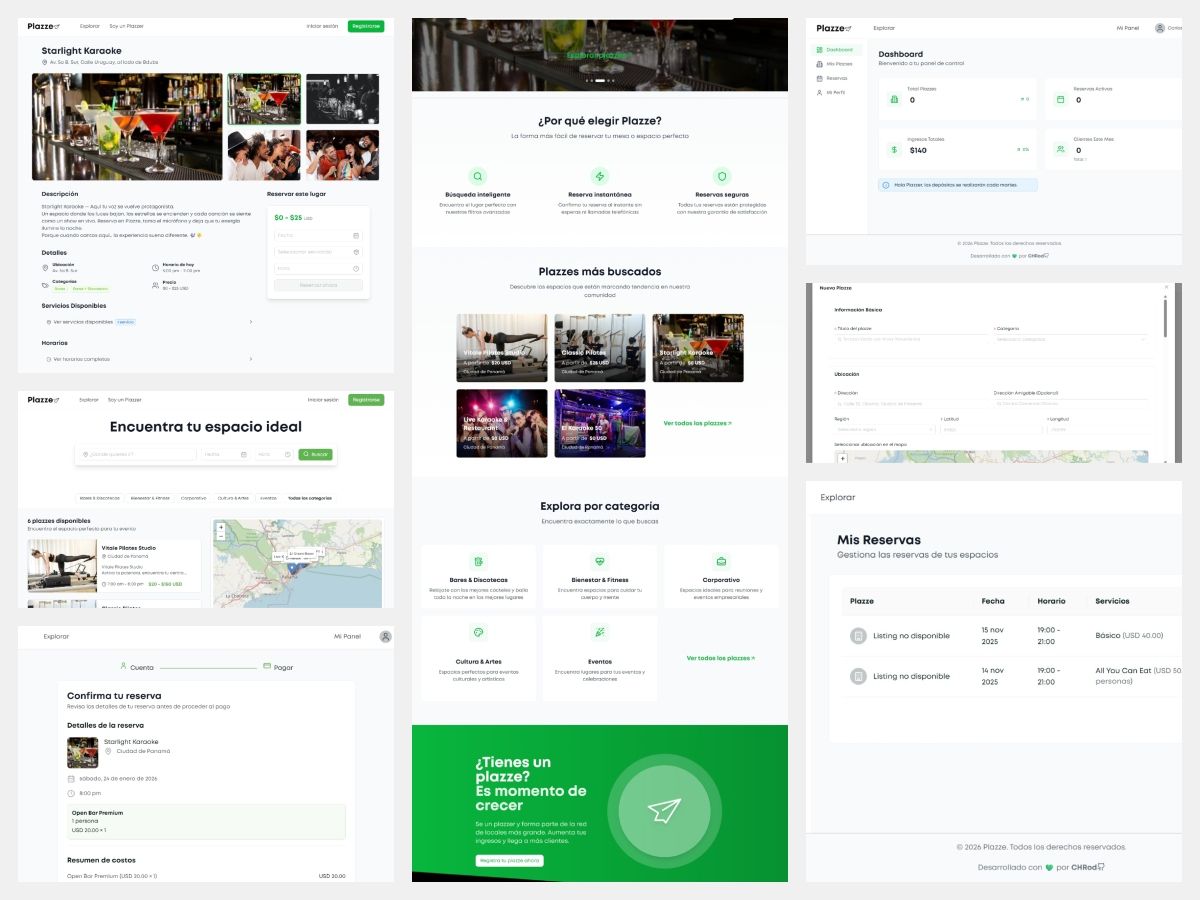Open the Fecha field in the search bar

pyautogui.click(x=225, y=454)
